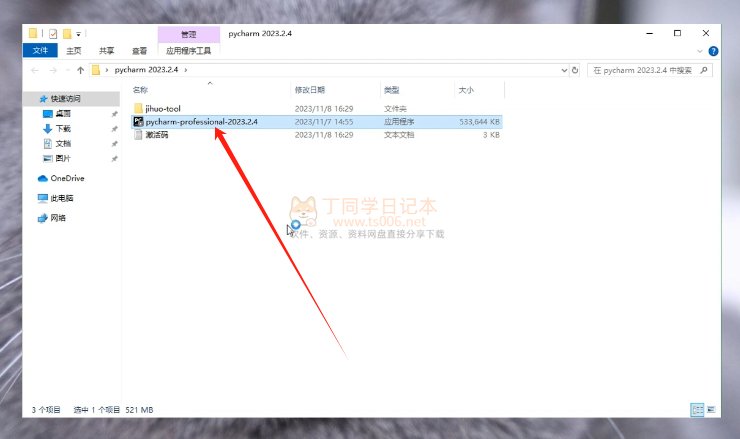Image resolution: width=740 pixels, height=439 pixels.
Task: Click pycharm 2023.2.4 breadcrumb in address bar
Action: coord(146,70)
